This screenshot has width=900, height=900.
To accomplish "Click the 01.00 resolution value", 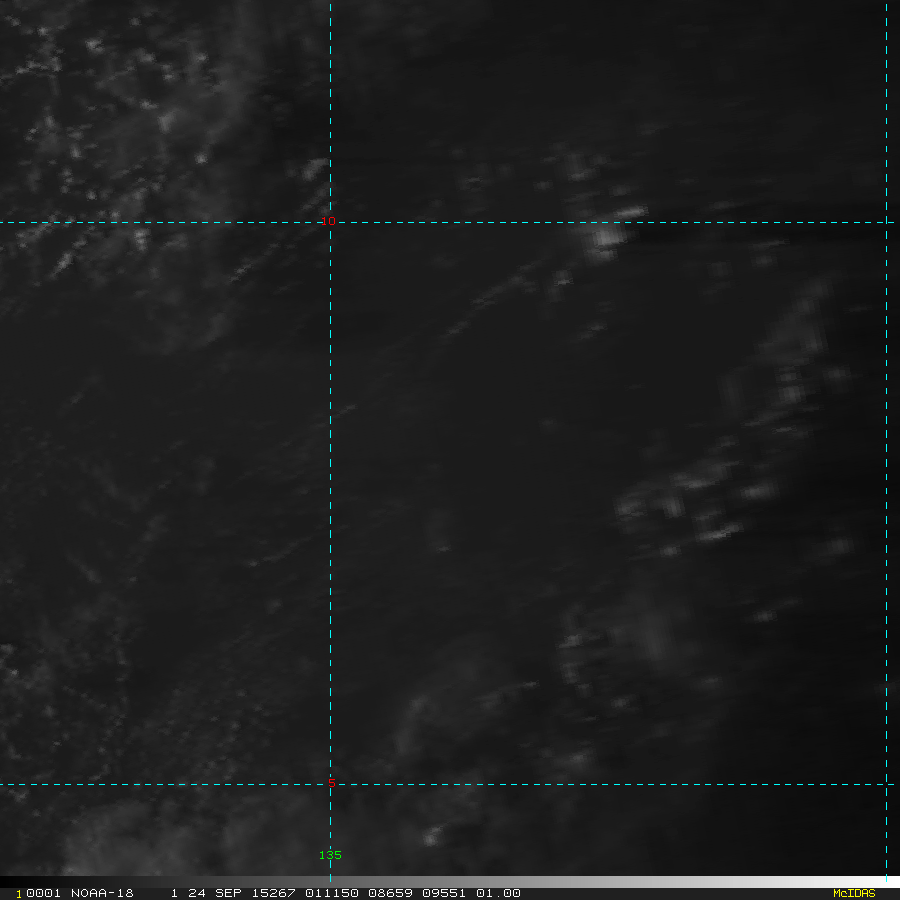I will pyautogui.click(x=498, y=893).
